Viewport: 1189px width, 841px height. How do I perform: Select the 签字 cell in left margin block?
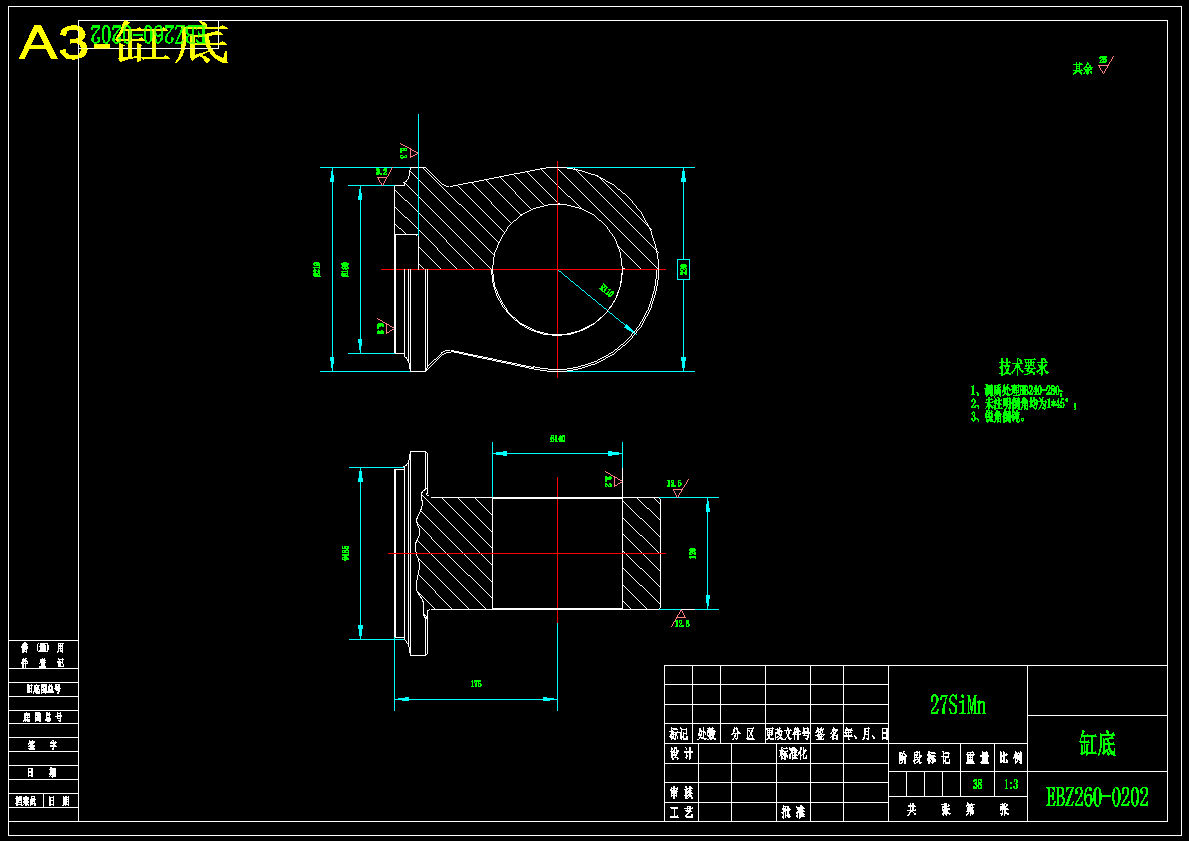pos(43,745)
